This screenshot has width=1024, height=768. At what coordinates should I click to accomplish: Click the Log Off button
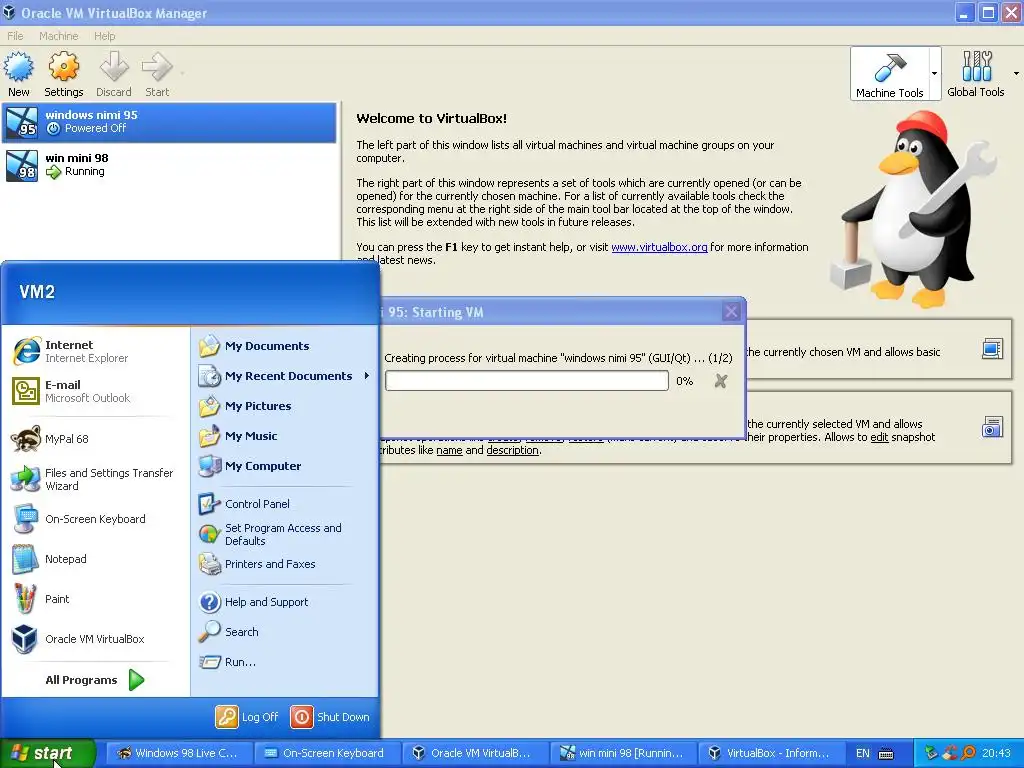click(x=247, y=717)
